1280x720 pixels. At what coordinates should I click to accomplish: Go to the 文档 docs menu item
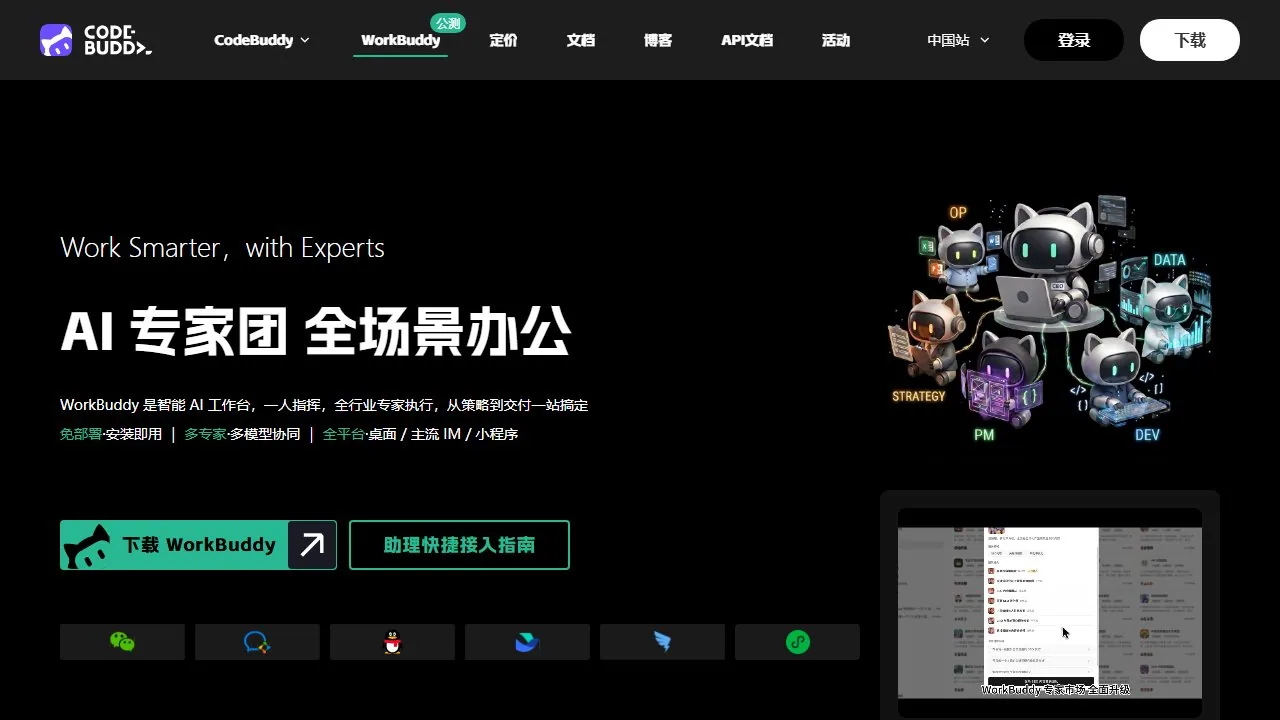pyautogui.click(x=580, y=40)
